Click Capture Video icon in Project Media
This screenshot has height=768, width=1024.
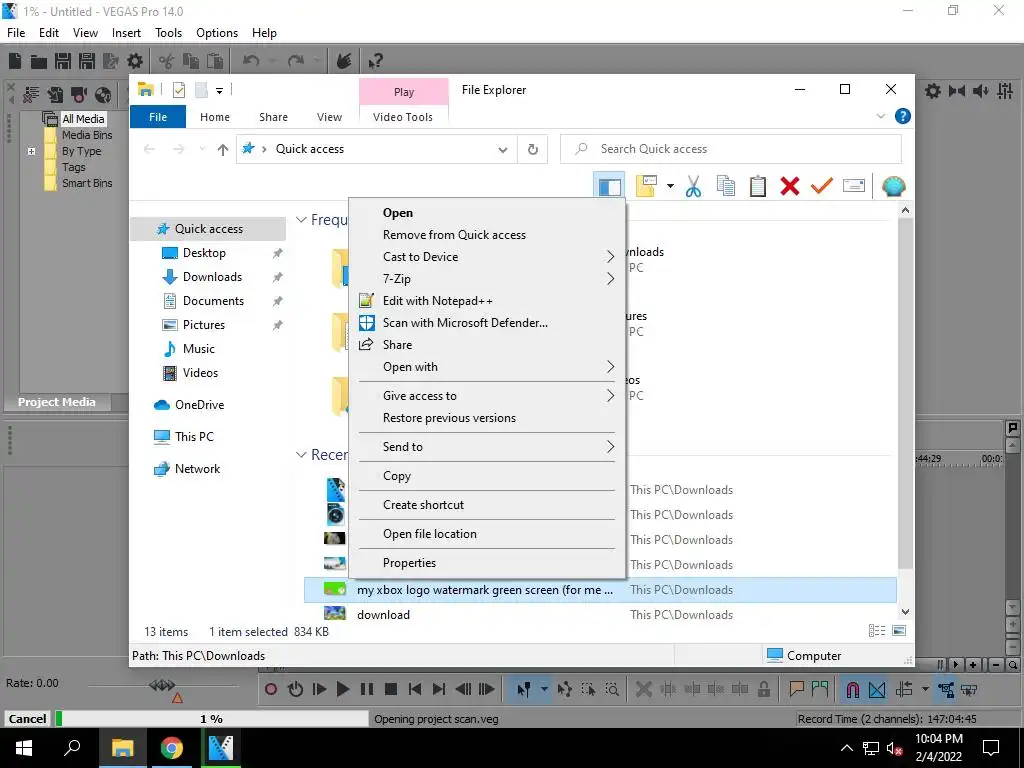pos(79,95)
